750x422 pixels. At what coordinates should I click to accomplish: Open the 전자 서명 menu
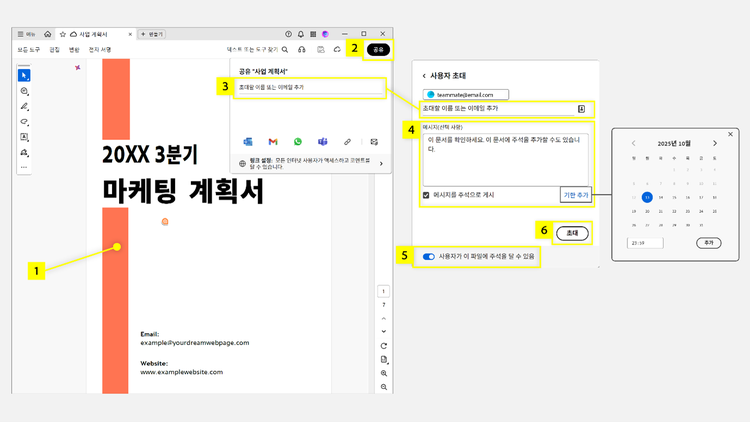click(100, 50)
